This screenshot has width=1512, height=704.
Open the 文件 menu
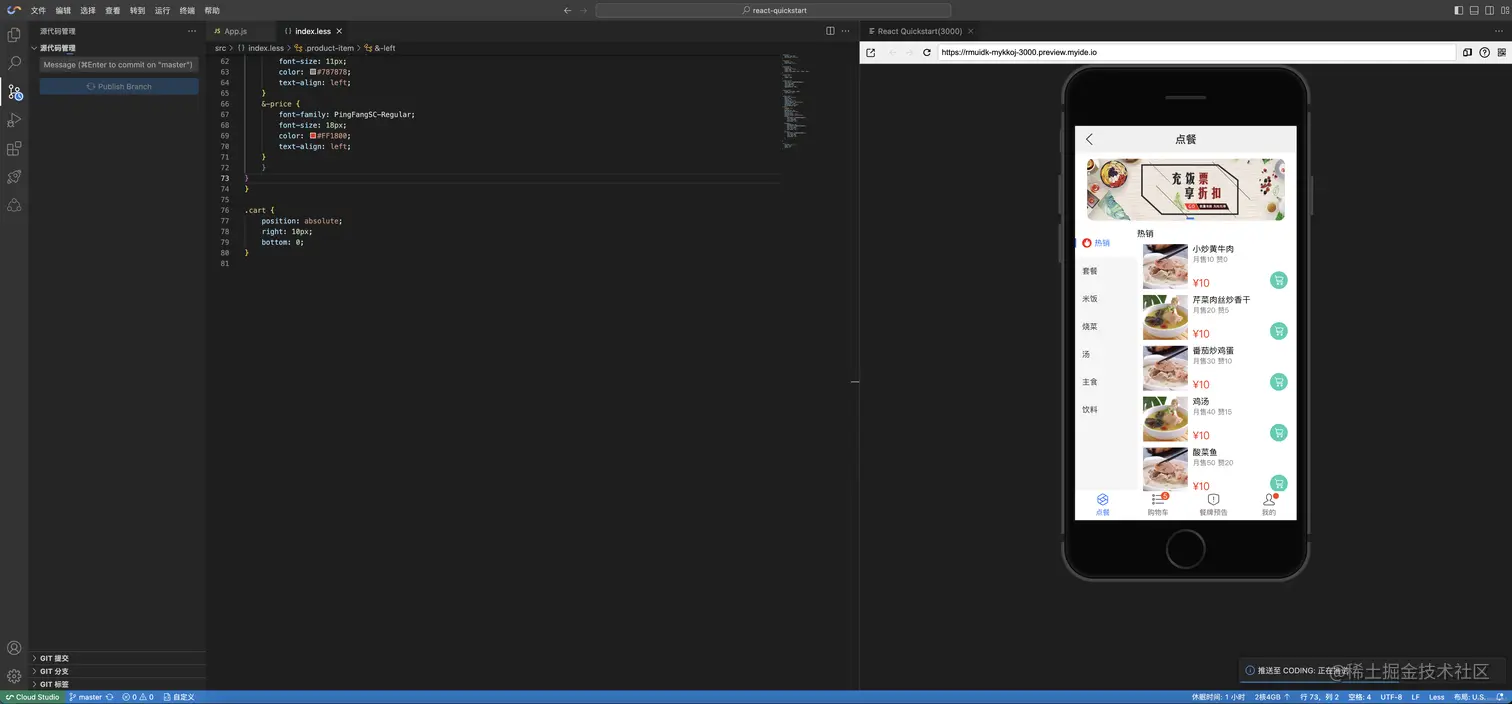pos(38,10)
